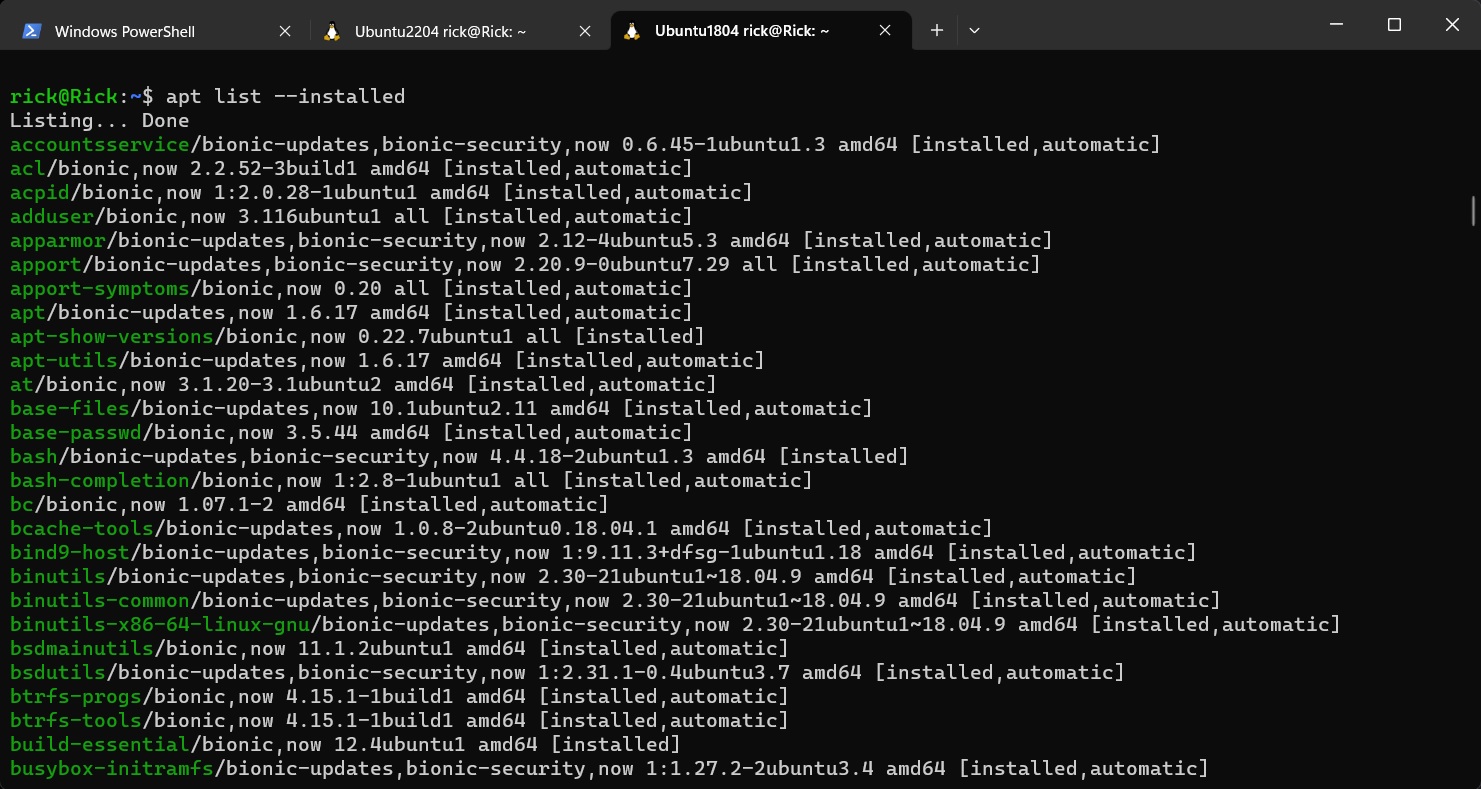
Task: Click the Tux penguin icon on the Ubuntu2204 tab
Action: coord(332,31)
